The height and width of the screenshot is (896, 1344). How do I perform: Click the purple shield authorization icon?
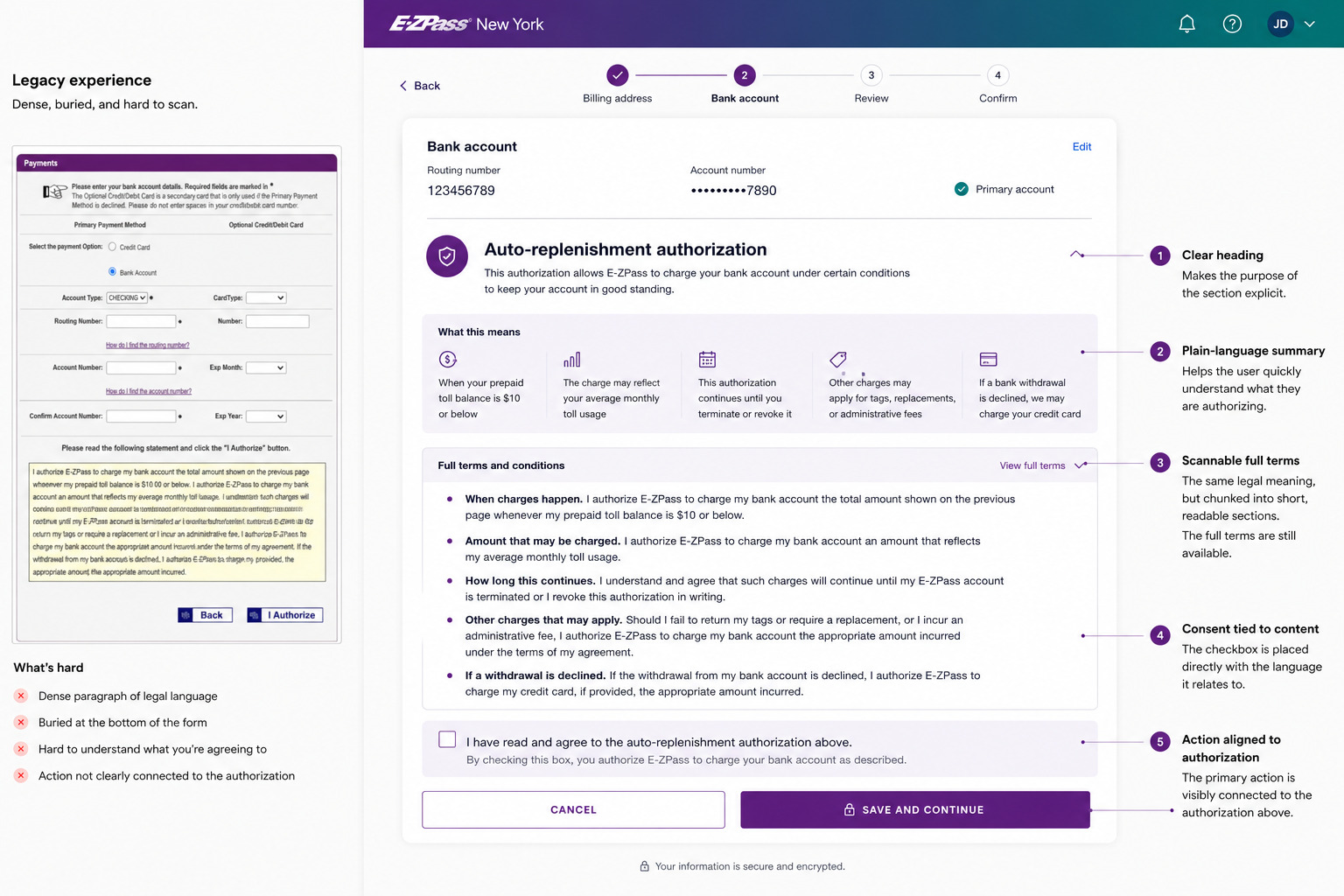pos(447,256)
